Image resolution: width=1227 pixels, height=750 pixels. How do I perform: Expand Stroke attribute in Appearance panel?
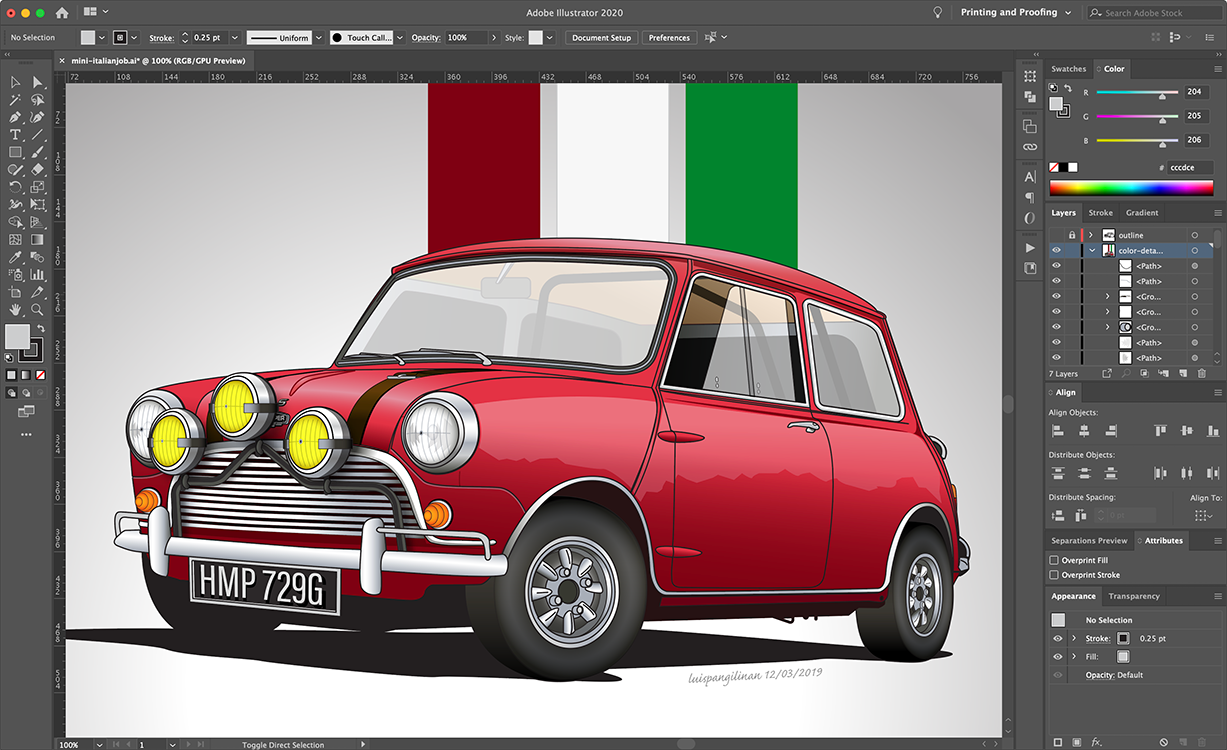(1074, 638)
